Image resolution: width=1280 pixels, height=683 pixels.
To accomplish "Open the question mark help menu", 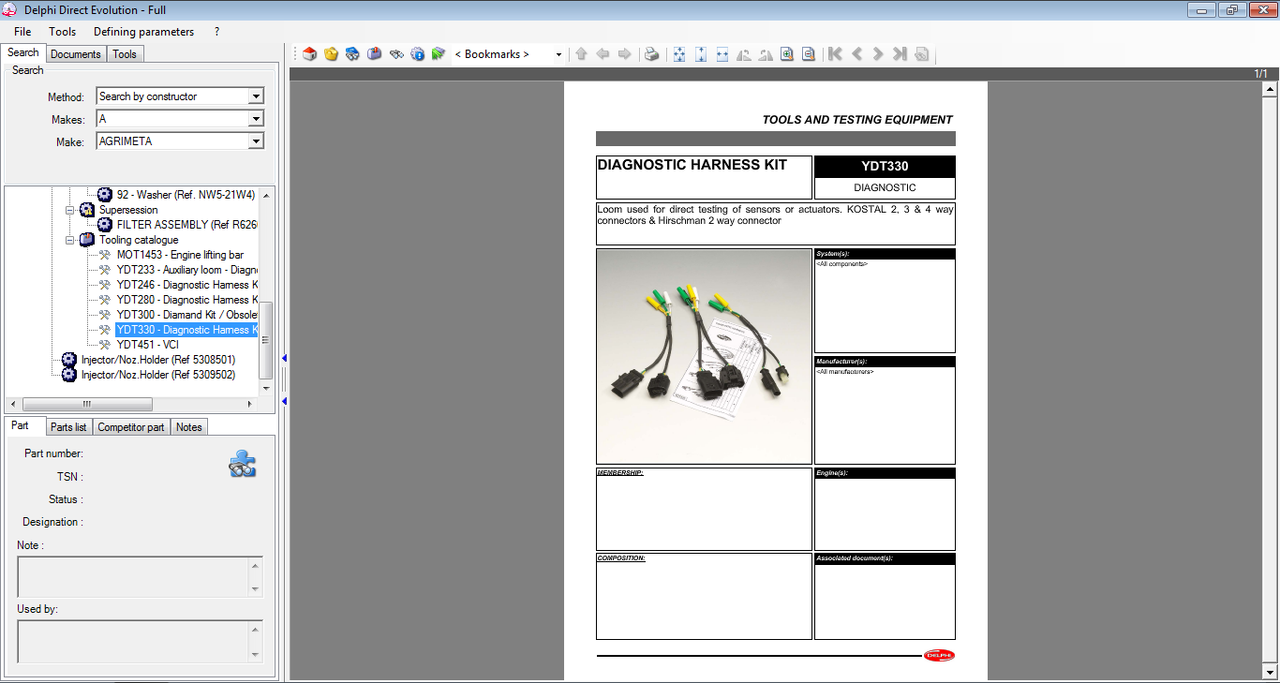I will pos(217,31).
